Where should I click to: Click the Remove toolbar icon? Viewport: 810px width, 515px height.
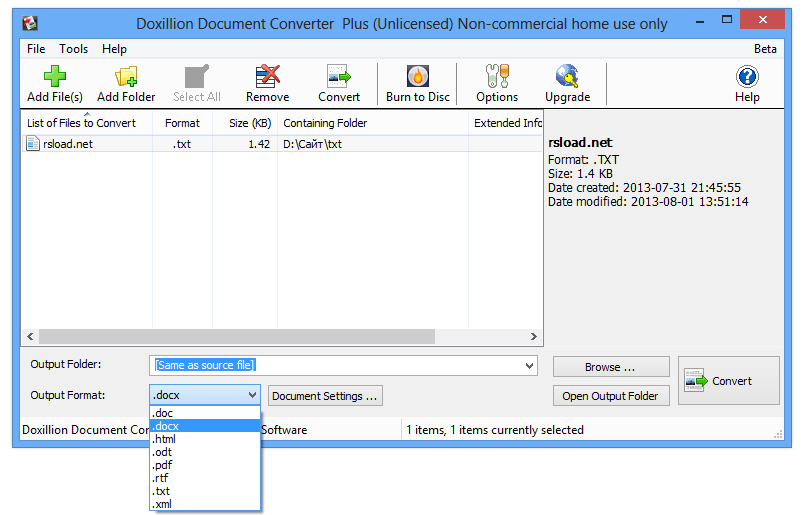coord(268,76)
